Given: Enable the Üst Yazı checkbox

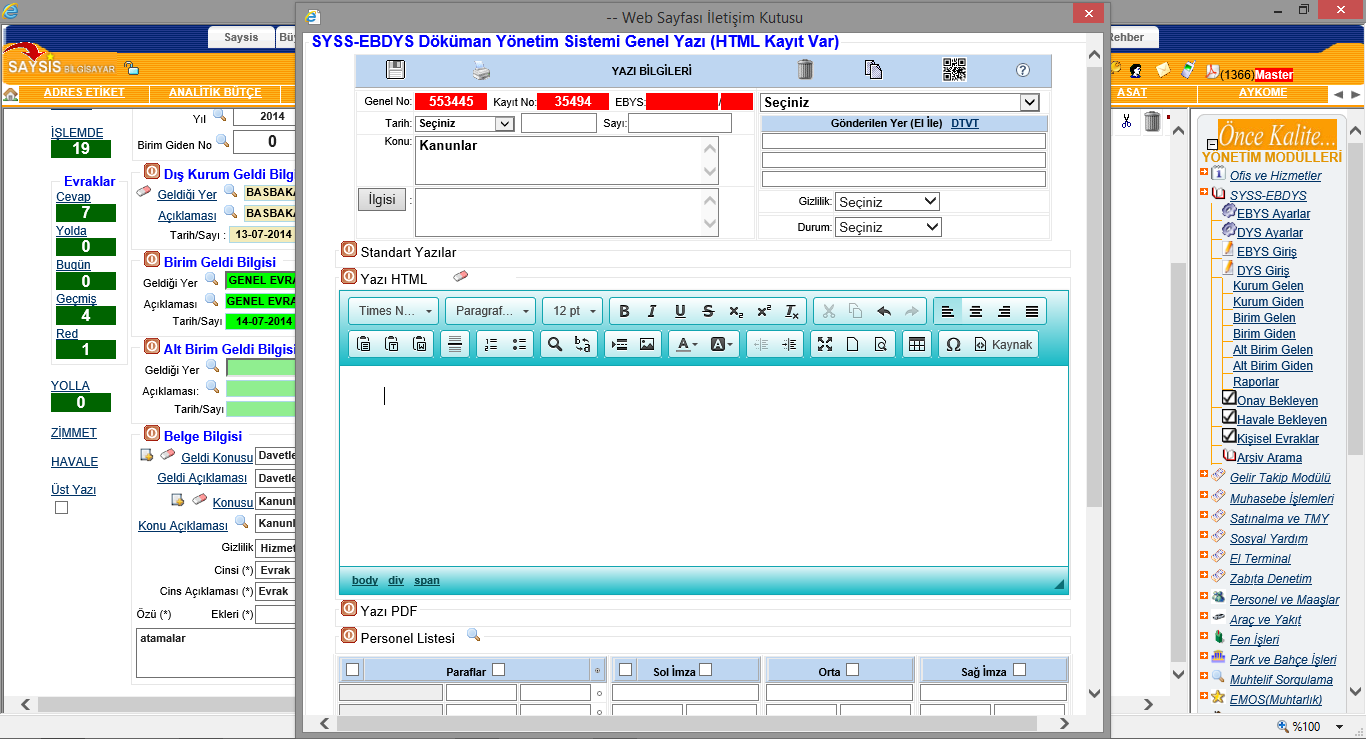Looking at the screenshot, I should [x=61, y=508].
